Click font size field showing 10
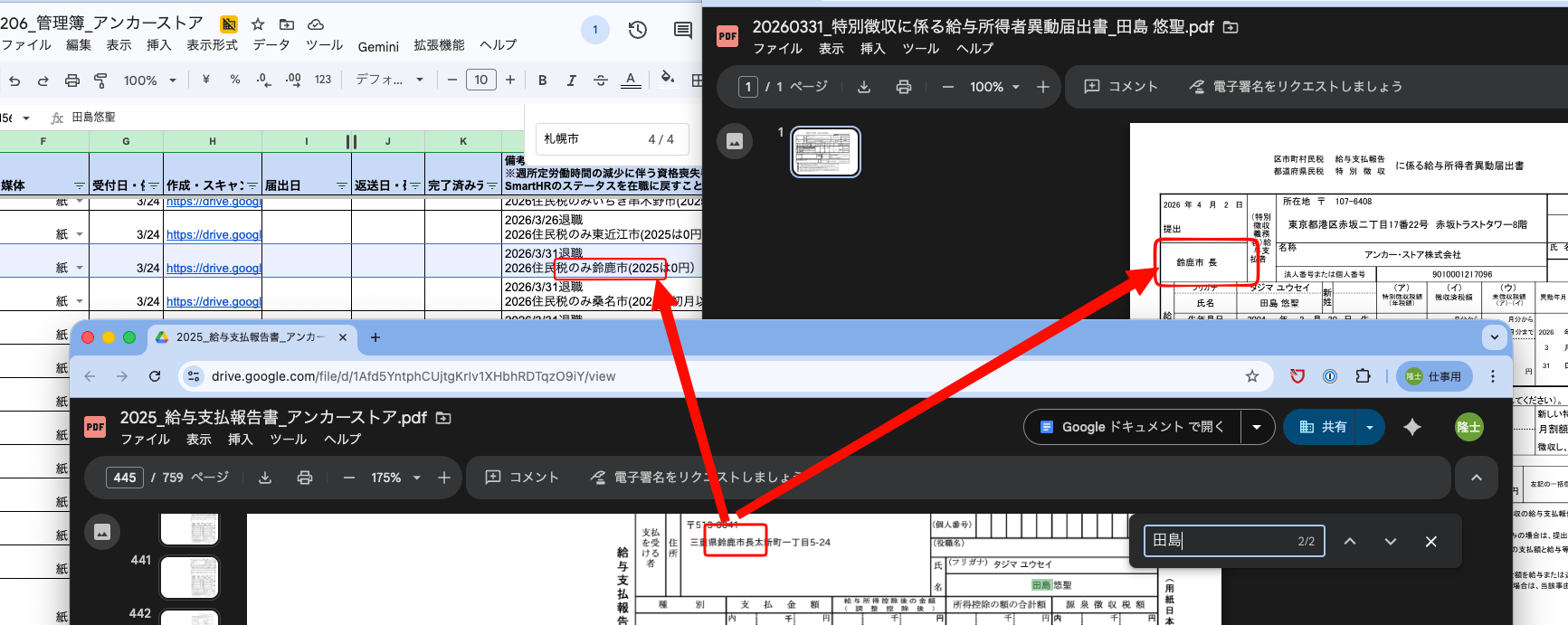Viewport: 1568px width, 625px height. point(481,80)
